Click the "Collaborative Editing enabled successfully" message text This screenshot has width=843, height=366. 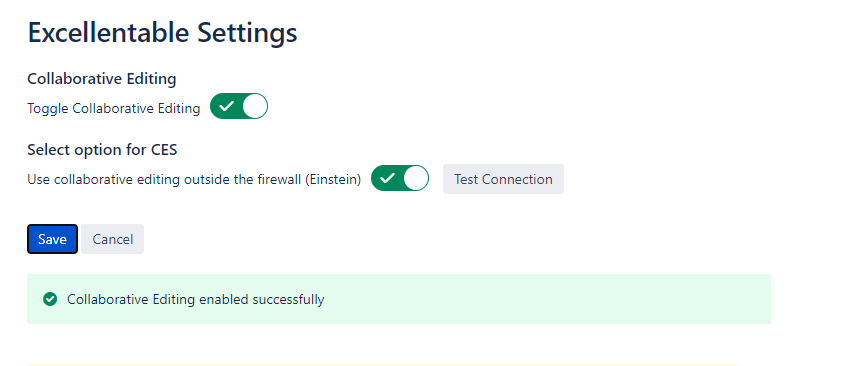pos(196,299)
